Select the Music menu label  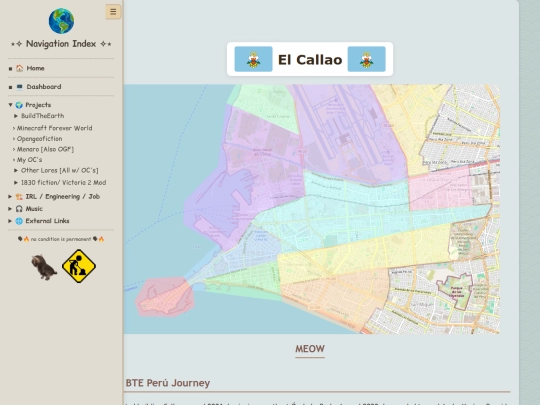(x=34, y=209)
